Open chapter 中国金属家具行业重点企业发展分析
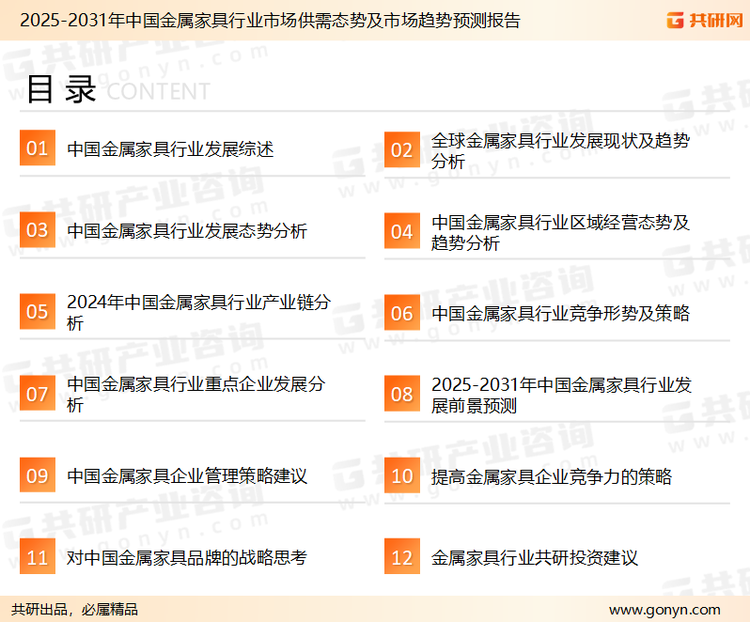This screenshot has height=622, width=750. click(x=197, y=394)
